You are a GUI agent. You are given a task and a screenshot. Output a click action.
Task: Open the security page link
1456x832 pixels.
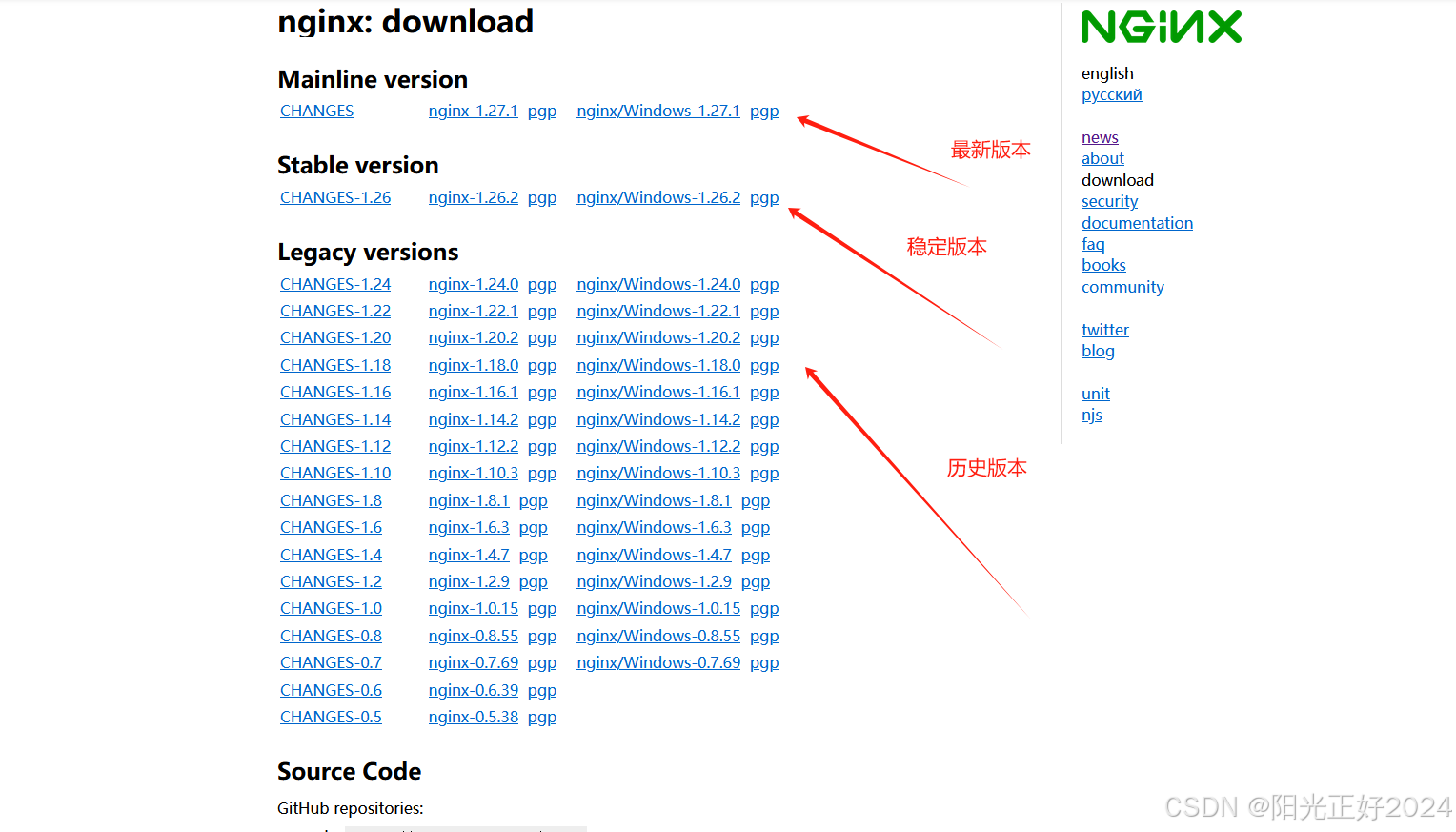pos(1109,202)
